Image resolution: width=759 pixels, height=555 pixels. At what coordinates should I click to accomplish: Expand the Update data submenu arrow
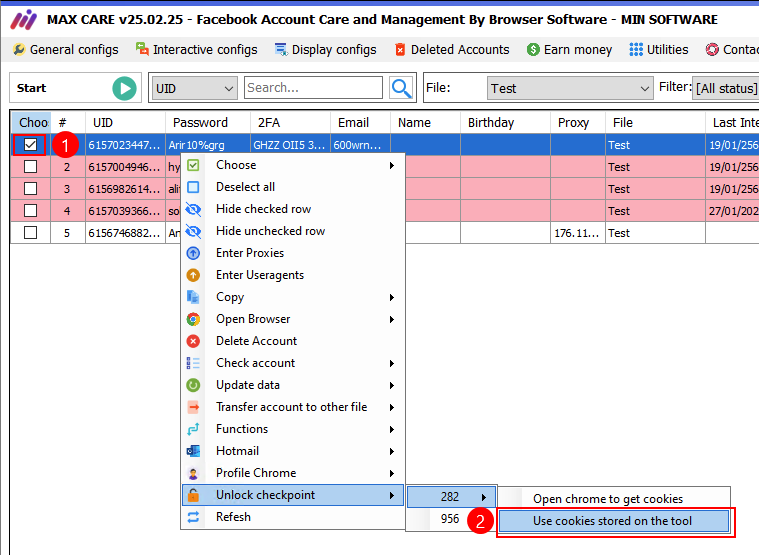[x=392, y=386]
